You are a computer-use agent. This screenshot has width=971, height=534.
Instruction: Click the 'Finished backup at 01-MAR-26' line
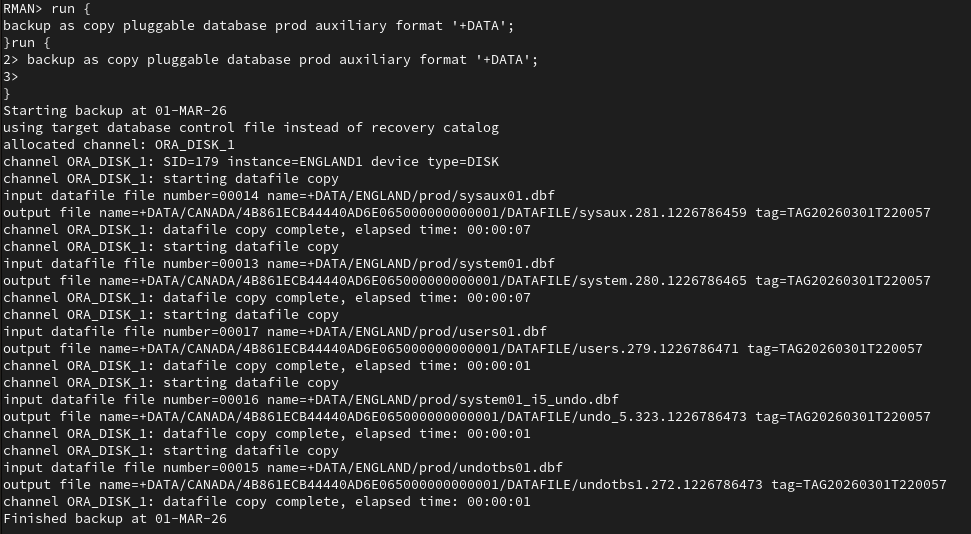[x=115, y=518]
